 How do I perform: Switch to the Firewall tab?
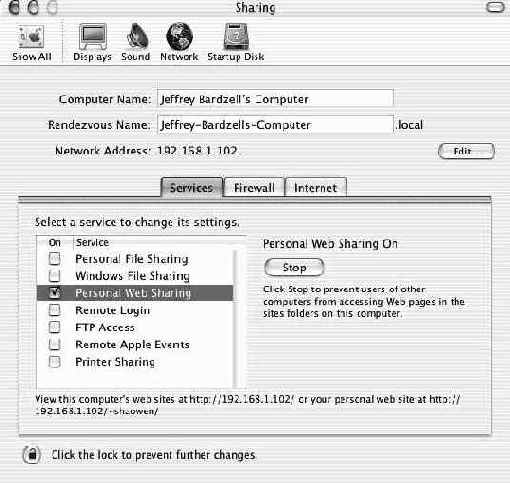(x=254, y=188)
